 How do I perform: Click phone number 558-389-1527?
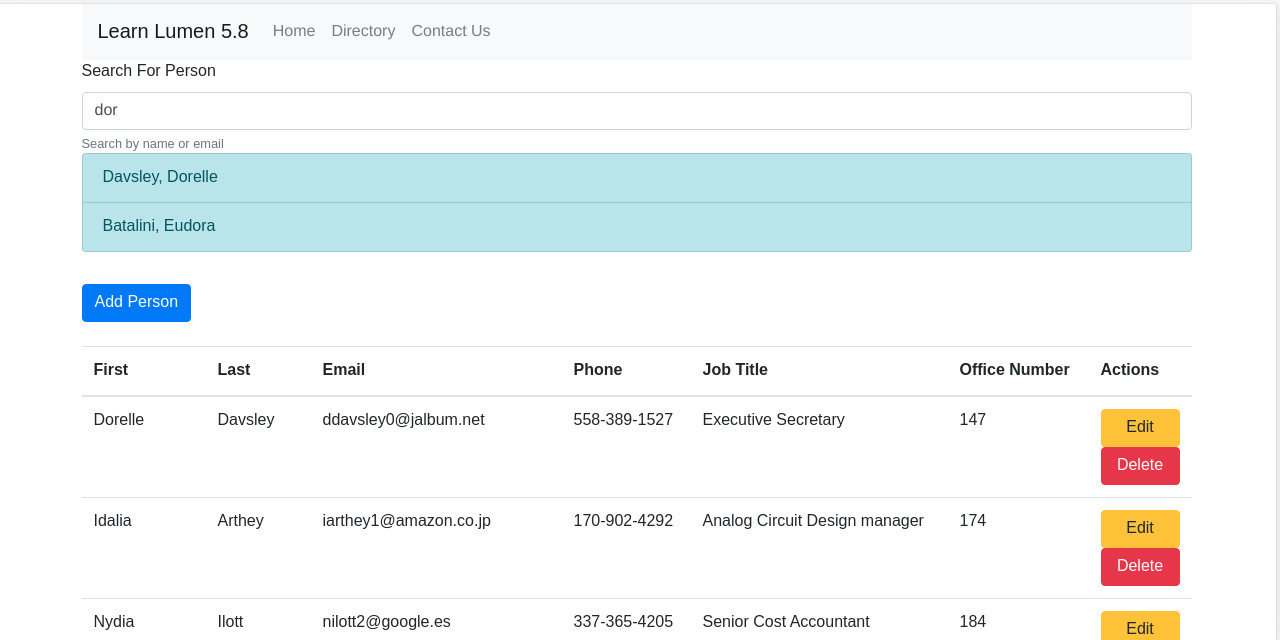click(622, 420)
